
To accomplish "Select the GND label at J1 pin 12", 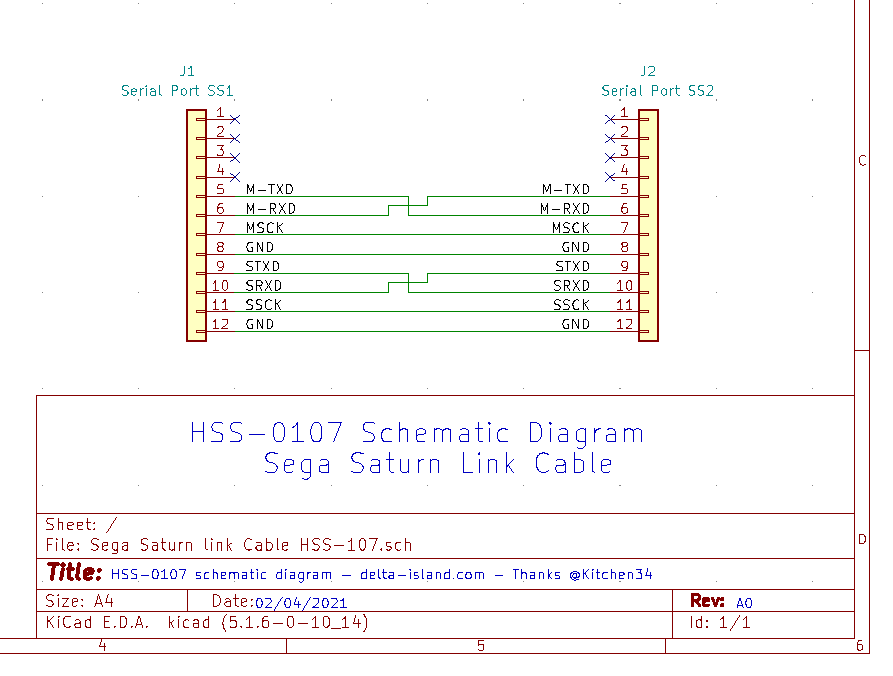I will 260,324.
